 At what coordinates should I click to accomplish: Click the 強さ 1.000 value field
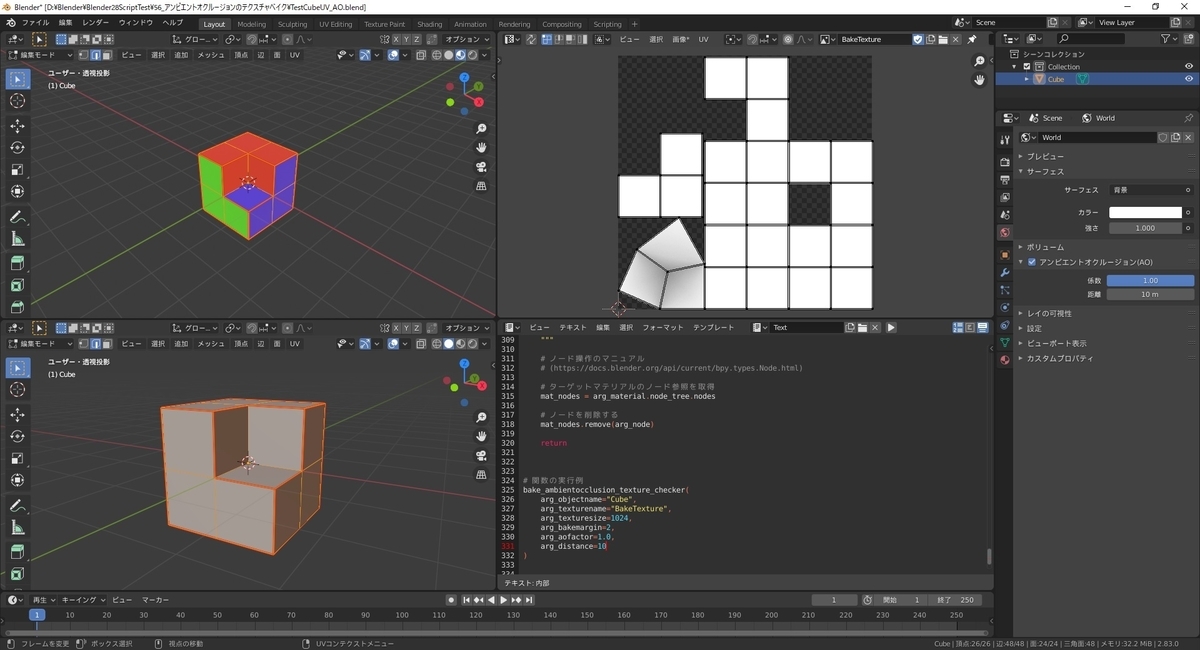tap(1145, 228)
